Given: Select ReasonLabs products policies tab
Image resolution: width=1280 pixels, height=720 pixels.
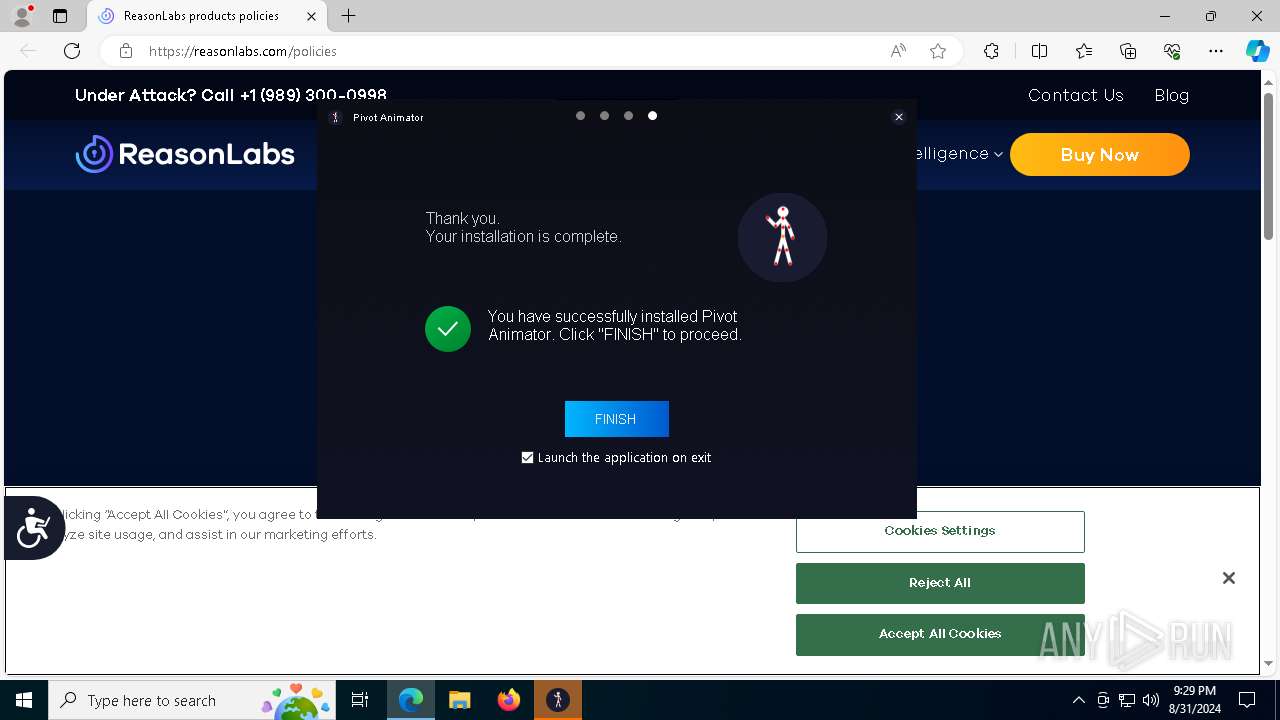Looking at the screenshot, I should point(207,16).
